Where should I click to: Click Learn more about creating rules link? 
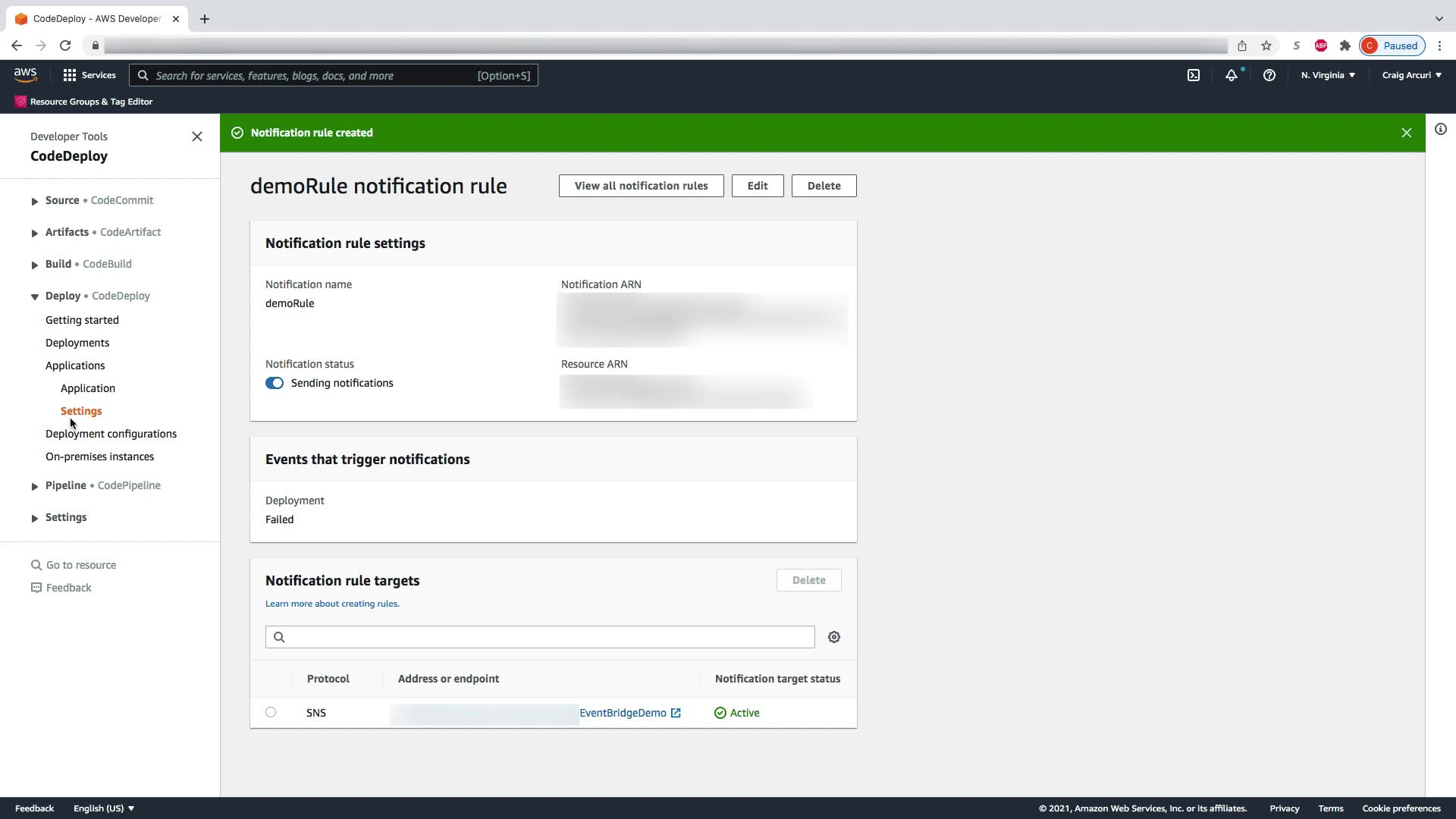pos(332,604)
